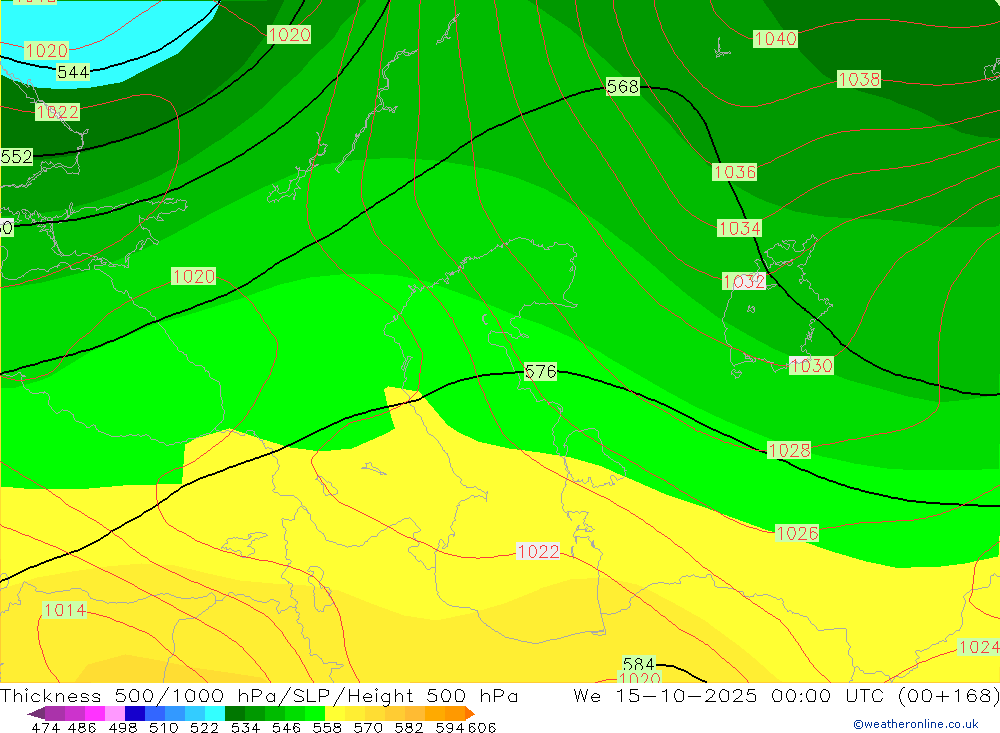Click the legend value 546
Screen dimensions: 1000x733
[286, 727]
